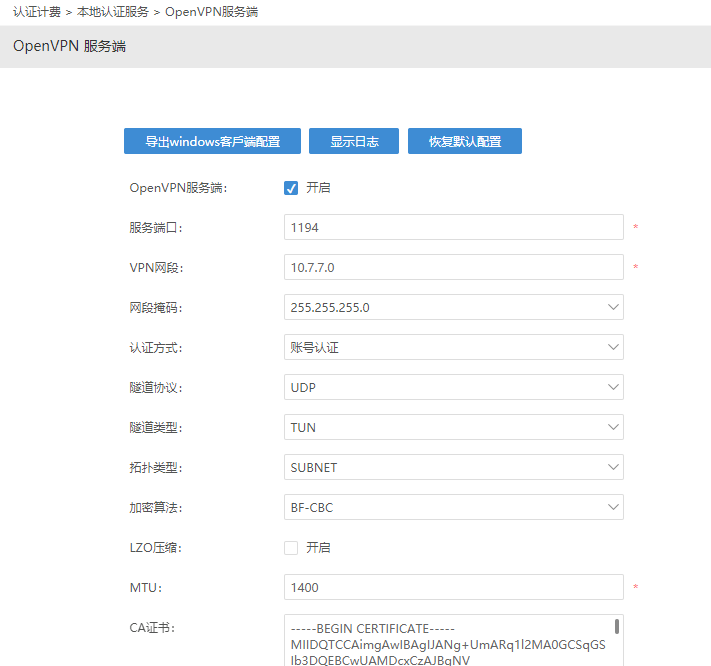Go to 认证计费 breadcrumb

point(37,12)
